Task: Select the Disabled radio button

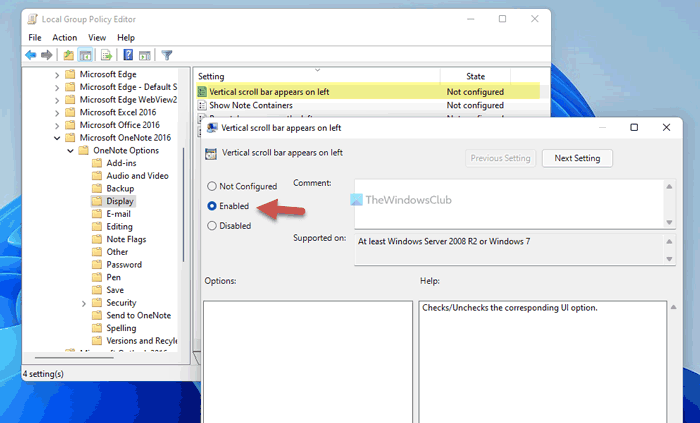Action: tap(212, 226)
